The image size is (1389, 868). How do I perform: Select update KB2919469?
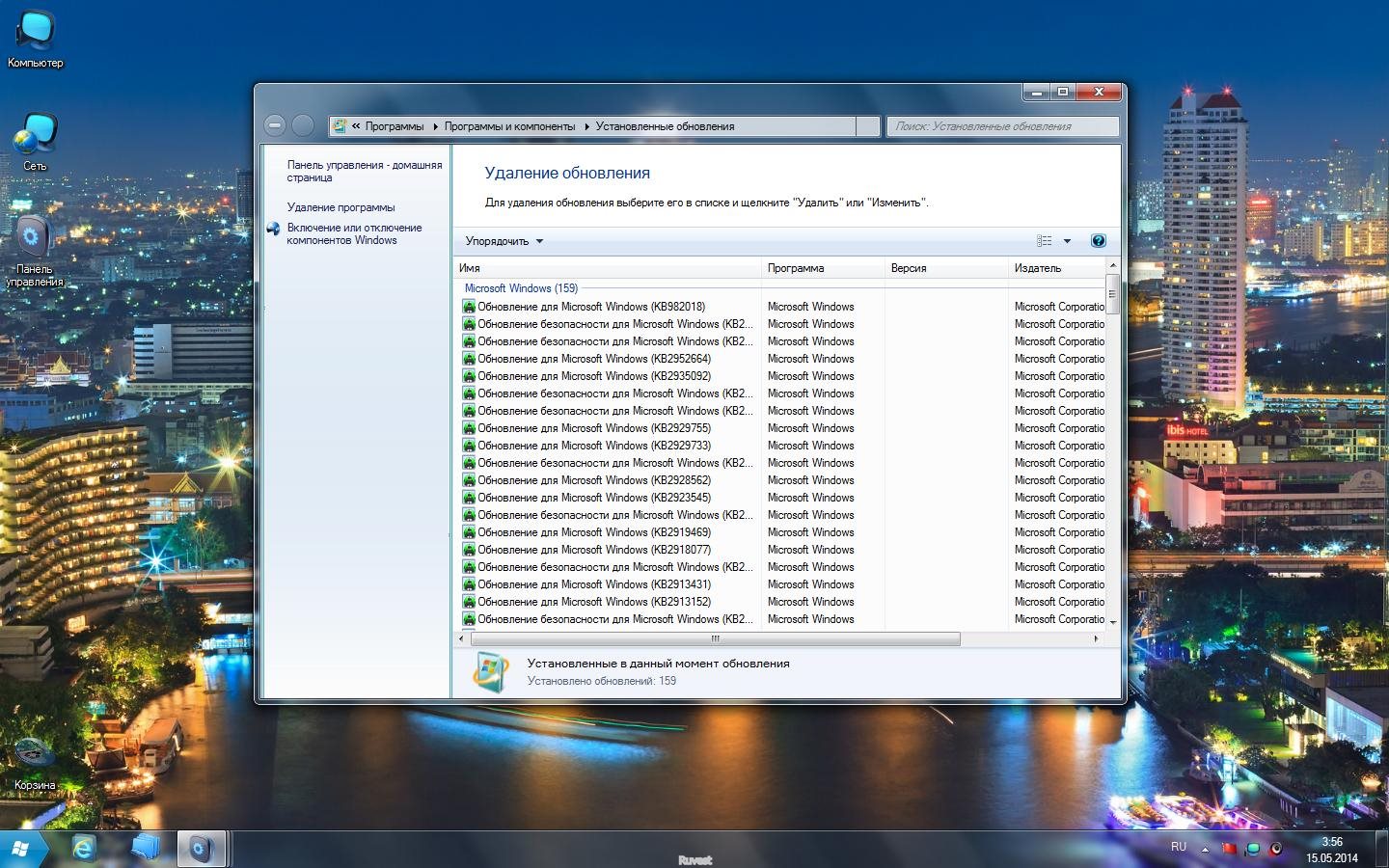click(x=593, y=532)
